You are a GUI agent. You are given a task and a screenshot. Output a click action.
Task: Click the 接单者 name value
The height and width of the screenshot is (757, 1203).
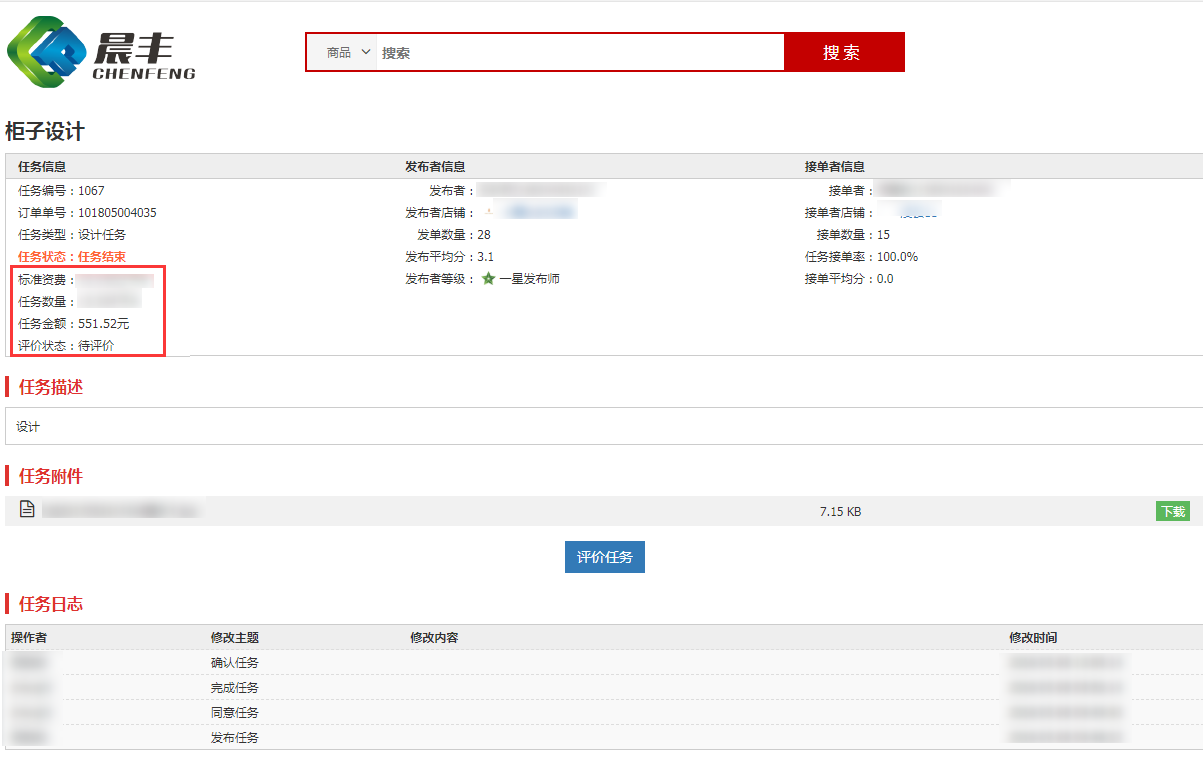(940, 190)
